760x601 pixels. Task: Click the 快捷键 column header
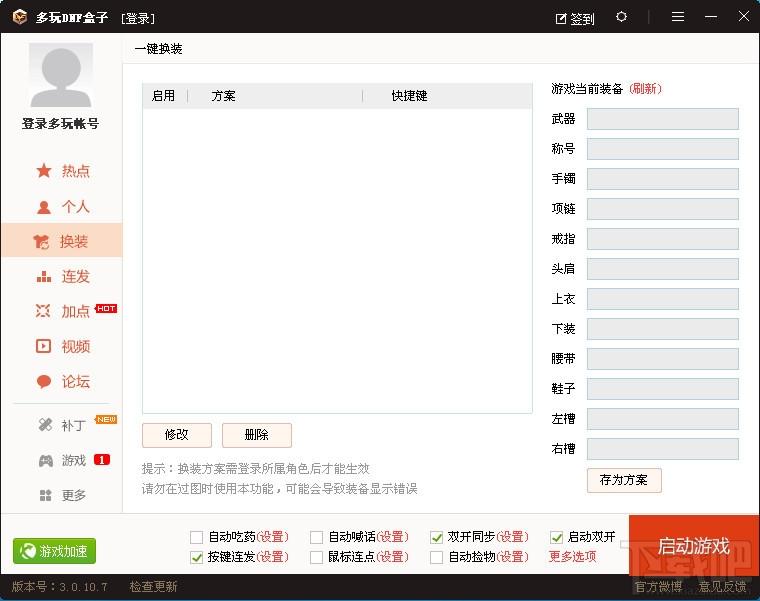coord(410,95)
